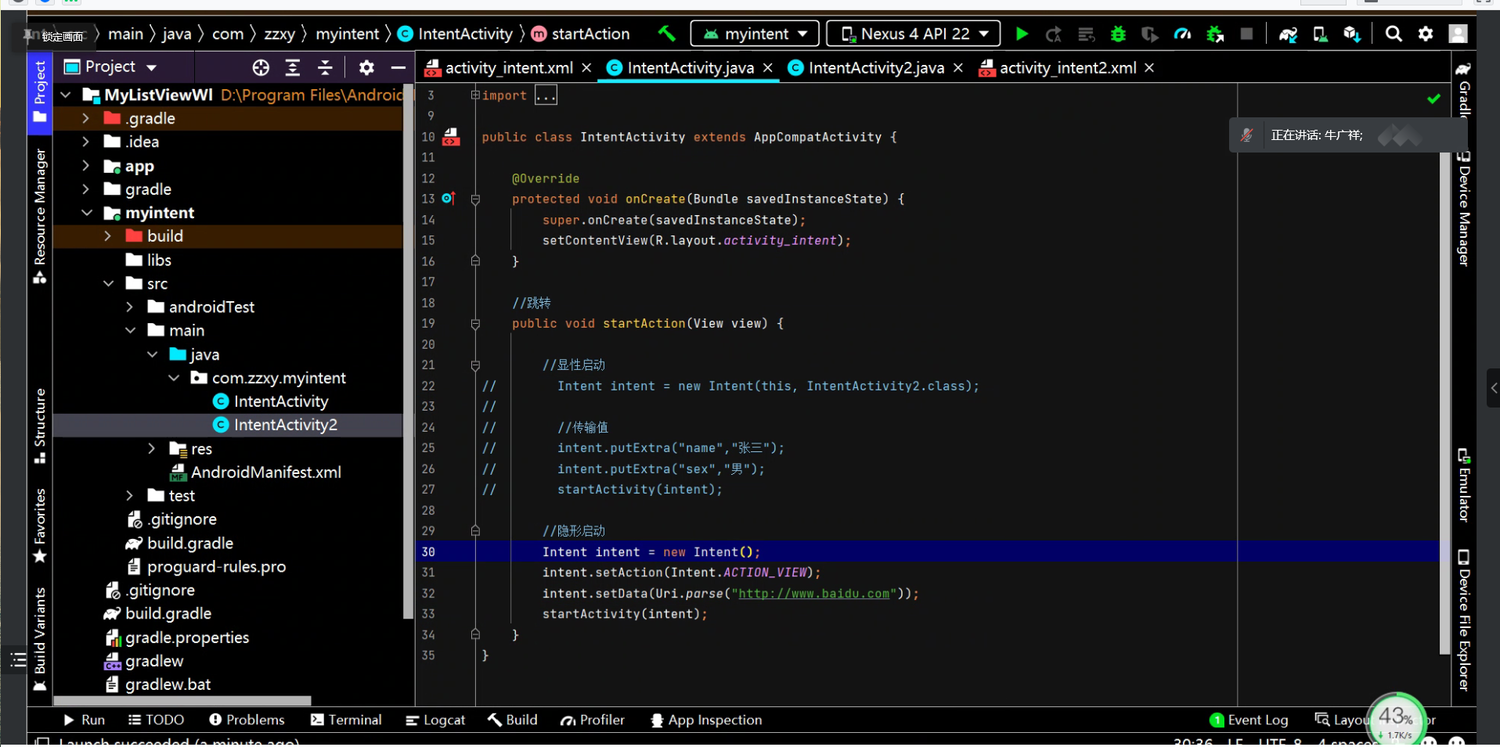The width and height of the screenshot is (1500, 747).
Task: Click Attach Debugger to Android Process icon
Action: coord(1215,34)
